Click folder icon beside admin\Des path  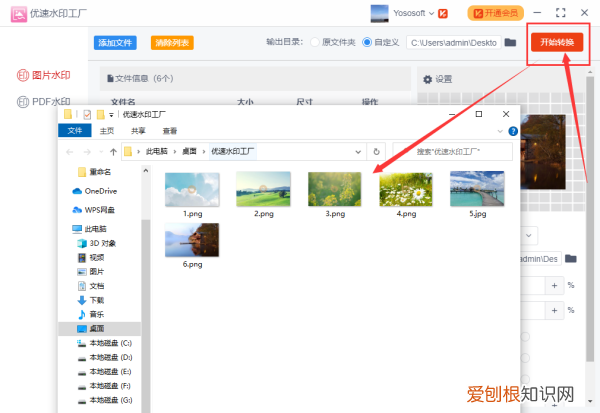571,258
